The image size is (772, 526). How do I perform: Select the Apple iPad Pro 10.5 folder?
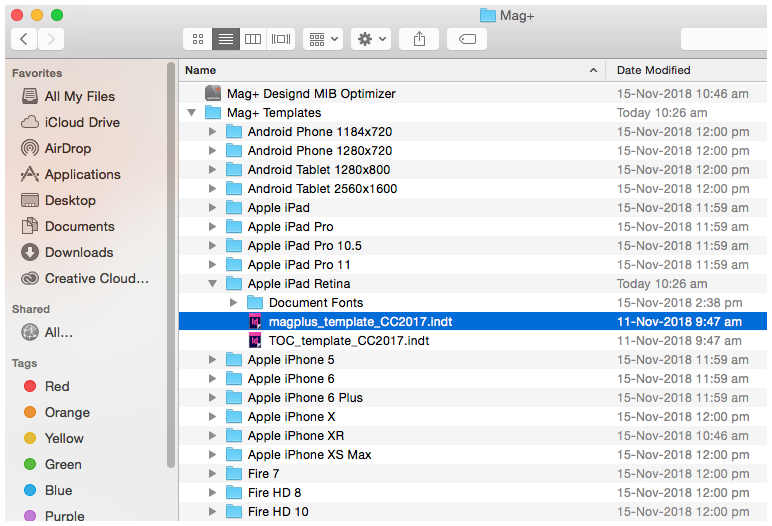(x=473, y=246)
